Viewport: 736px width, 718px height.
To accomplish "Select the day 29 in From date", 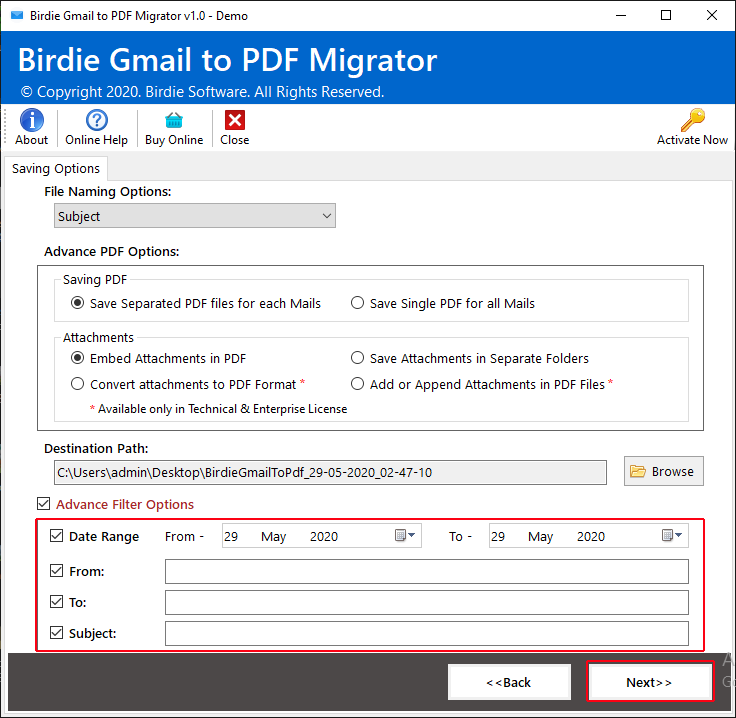I will tap(231, 536).
